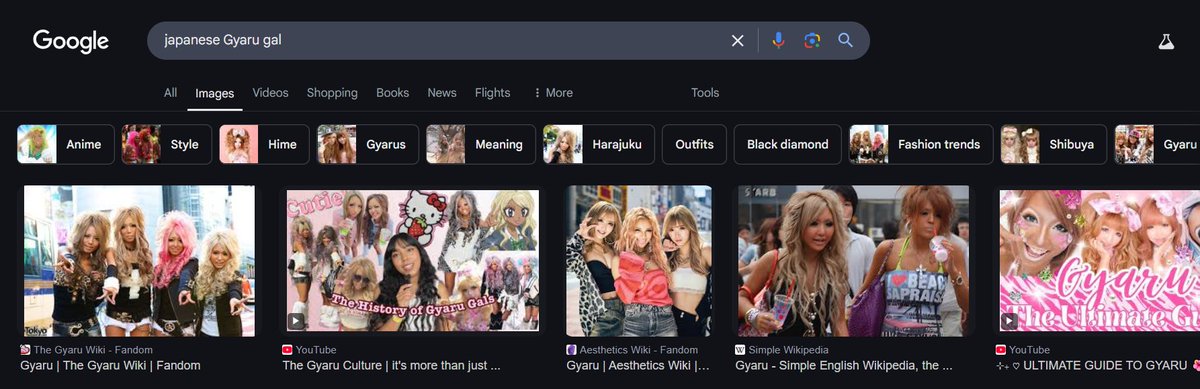Image resolution: width=1200 pixels, height=389 pixels.
Task: Open the Videos tab
Action: click(x=271, y=92)
